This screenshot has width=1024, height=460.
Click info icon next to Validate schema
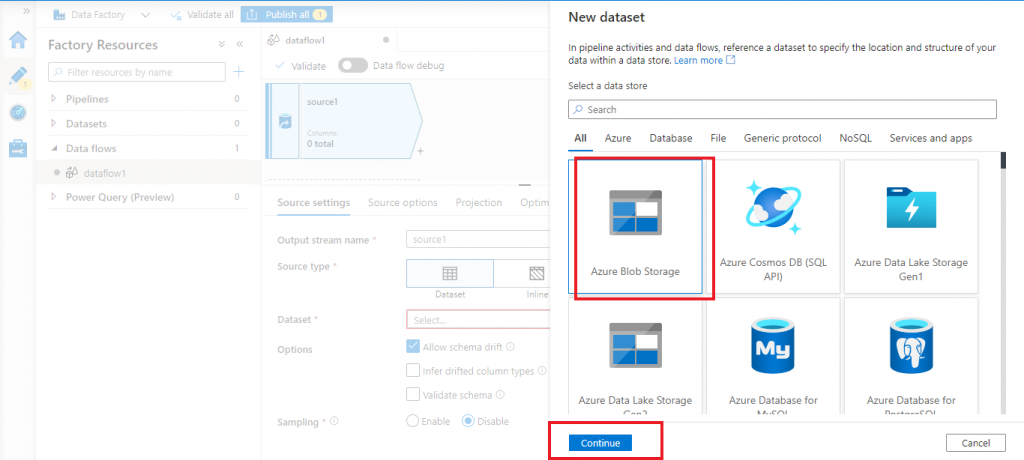(500, 395)
